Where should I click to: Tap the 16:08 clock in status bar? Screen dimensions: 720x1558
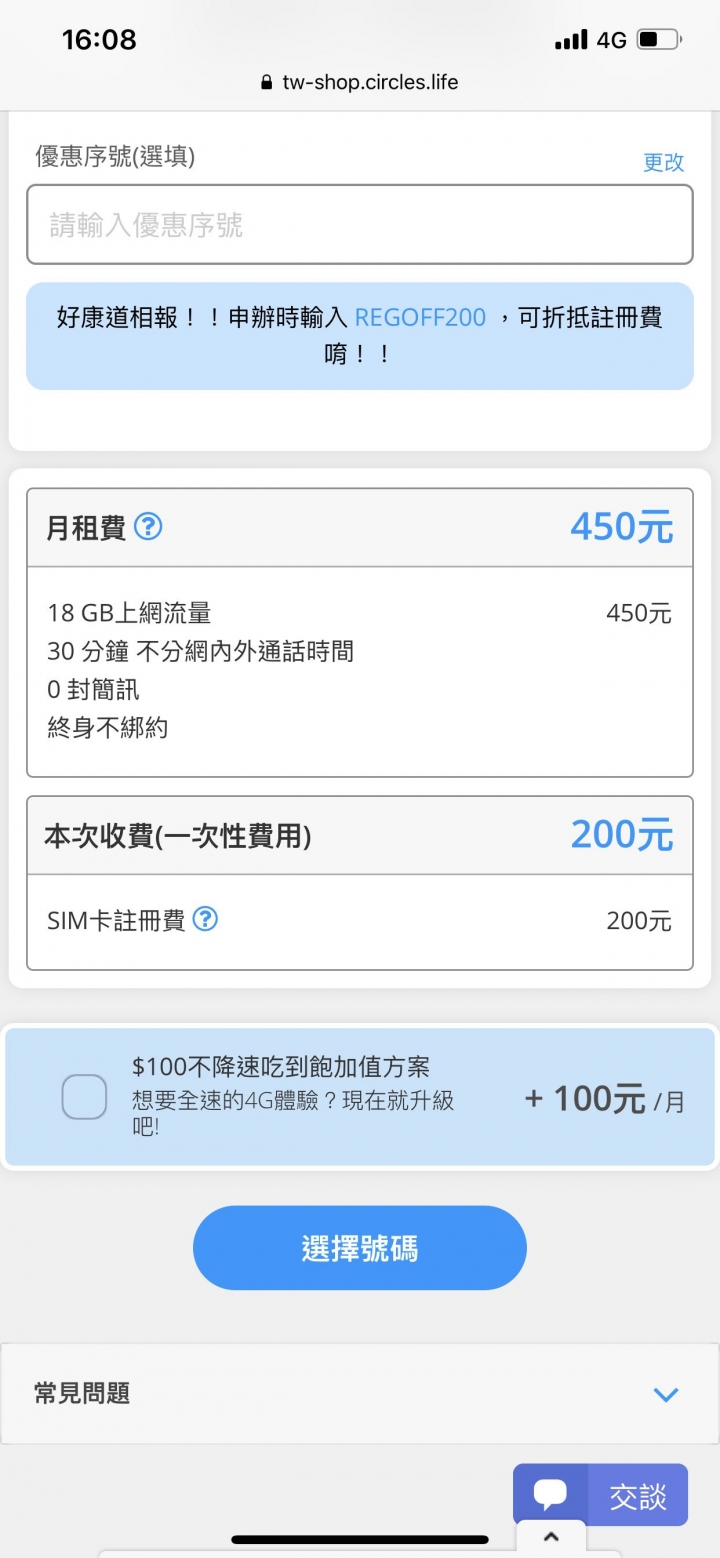tap(99, 40)
